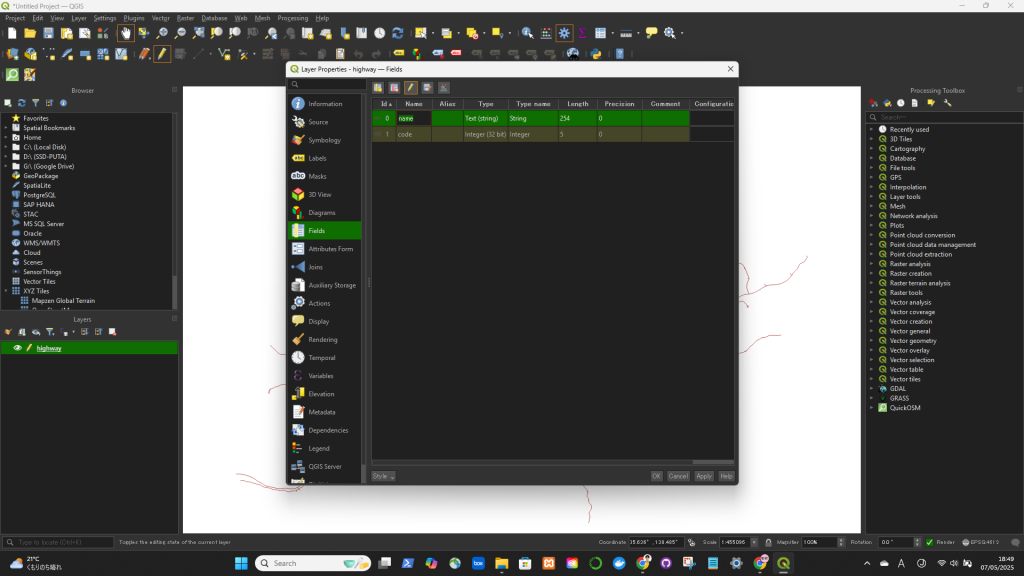Expand the Vector geometry toolbox group
The width and height of the screenshot is (1024, 576).
click(871, 341)
